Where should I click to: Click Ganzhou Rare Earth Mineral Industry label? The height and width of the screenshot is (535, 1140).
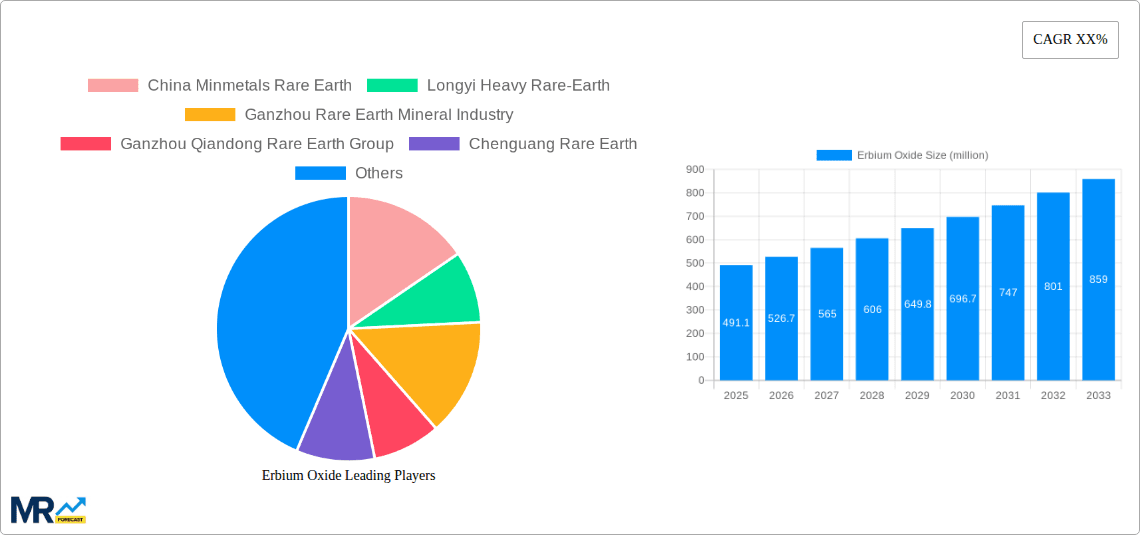point(379,114)
